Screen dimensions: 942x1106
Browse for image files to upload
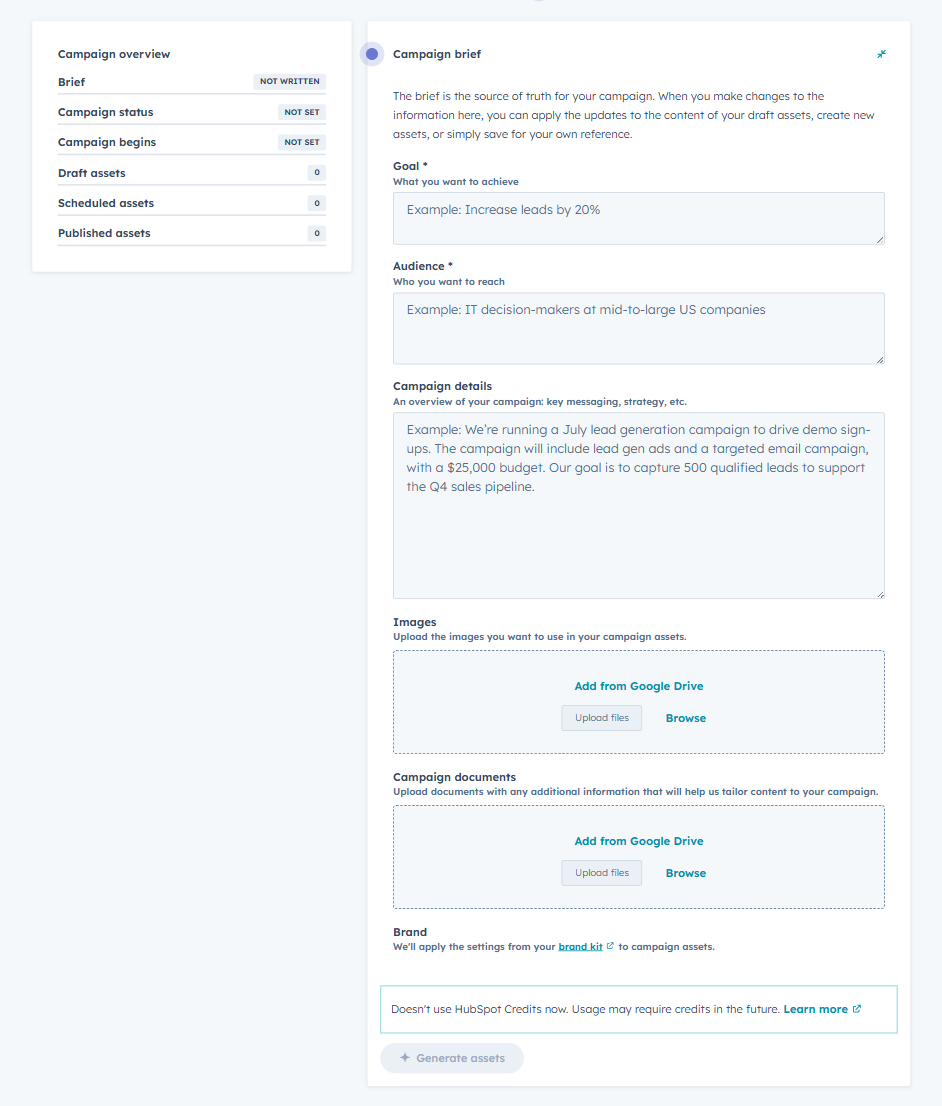[685, 717]
